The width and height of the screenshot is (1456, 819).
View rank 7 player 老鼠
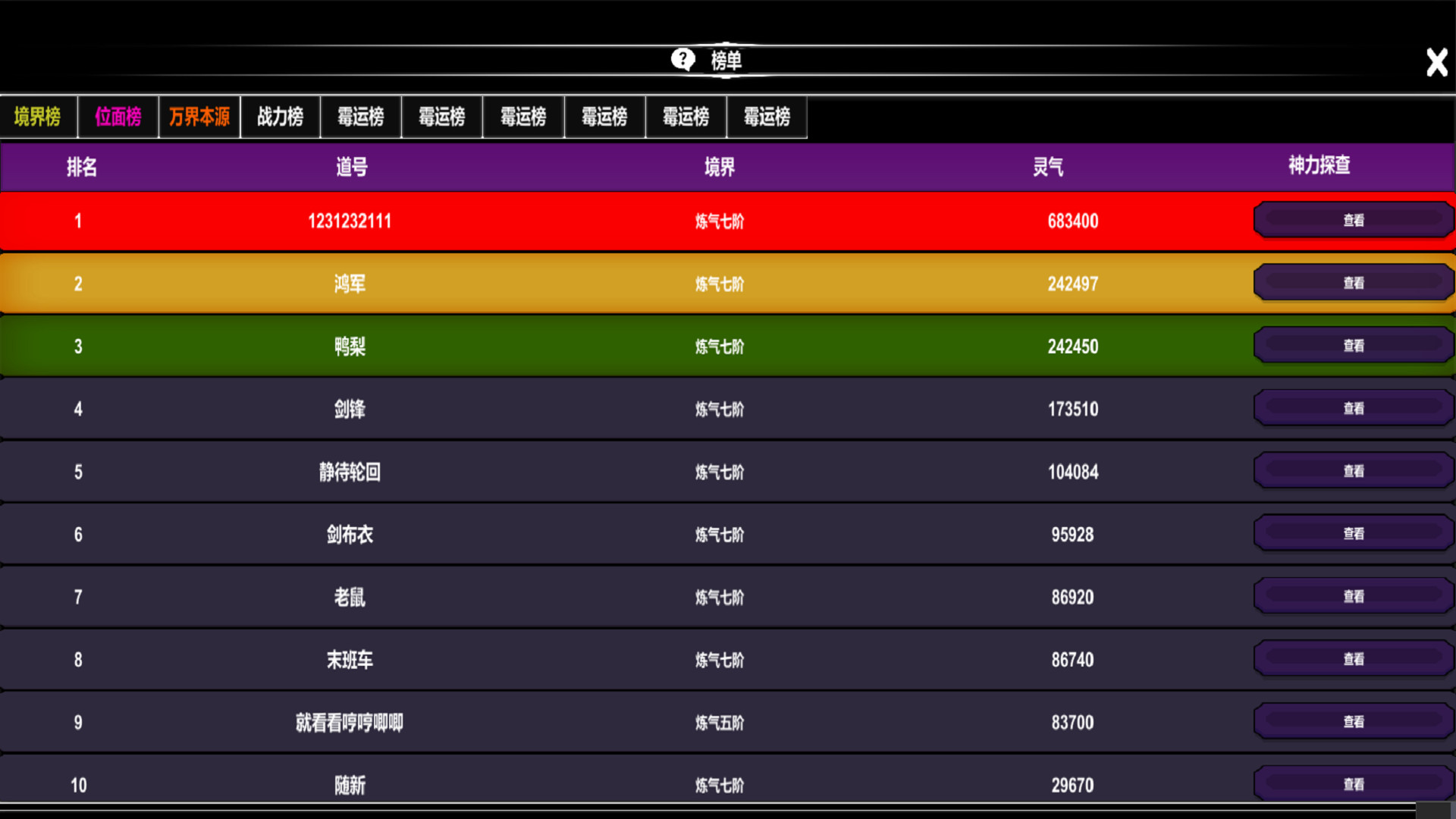coord(1354,597)
